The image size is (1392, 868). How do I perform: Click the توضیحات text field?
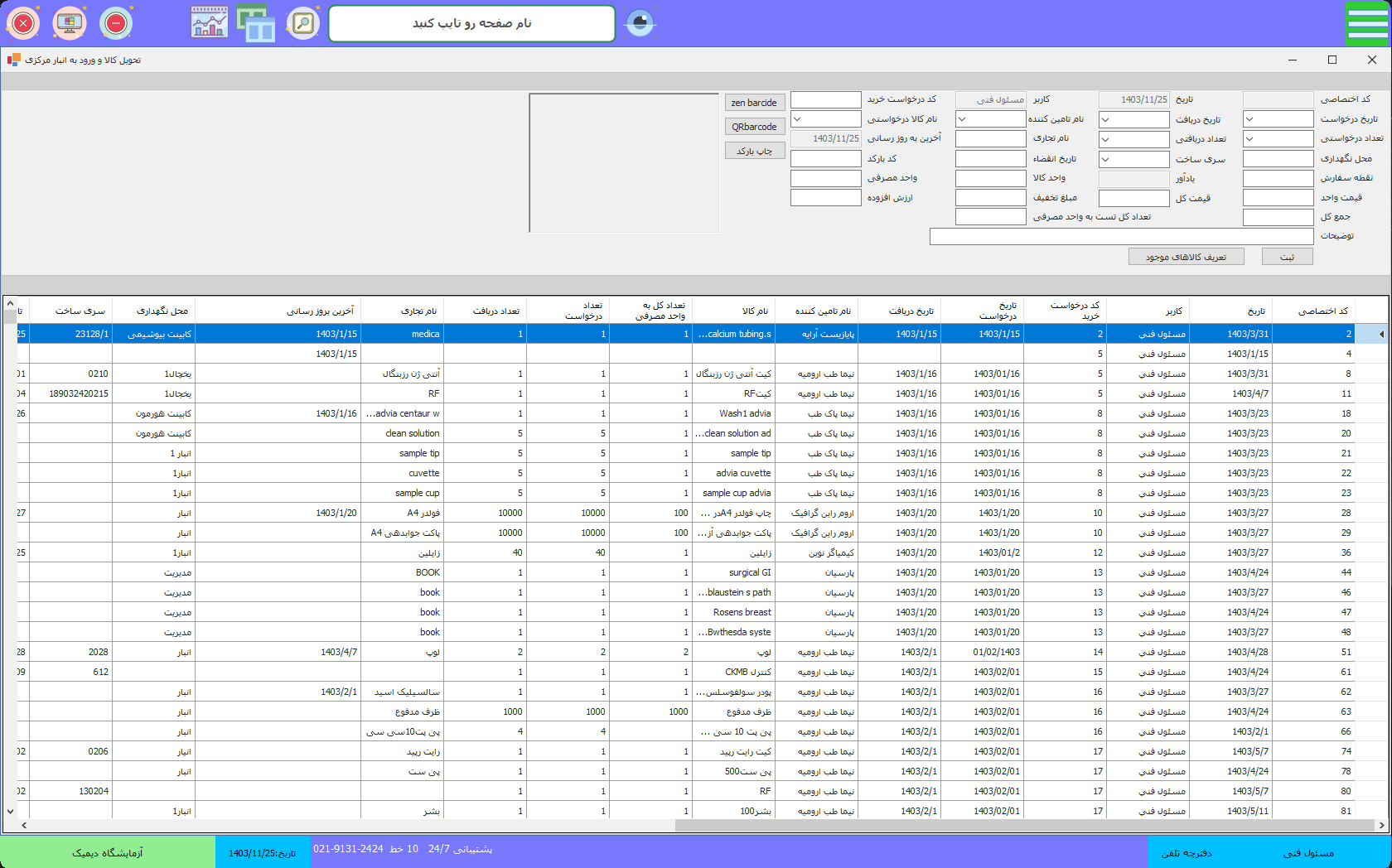tap(1121, 237)
